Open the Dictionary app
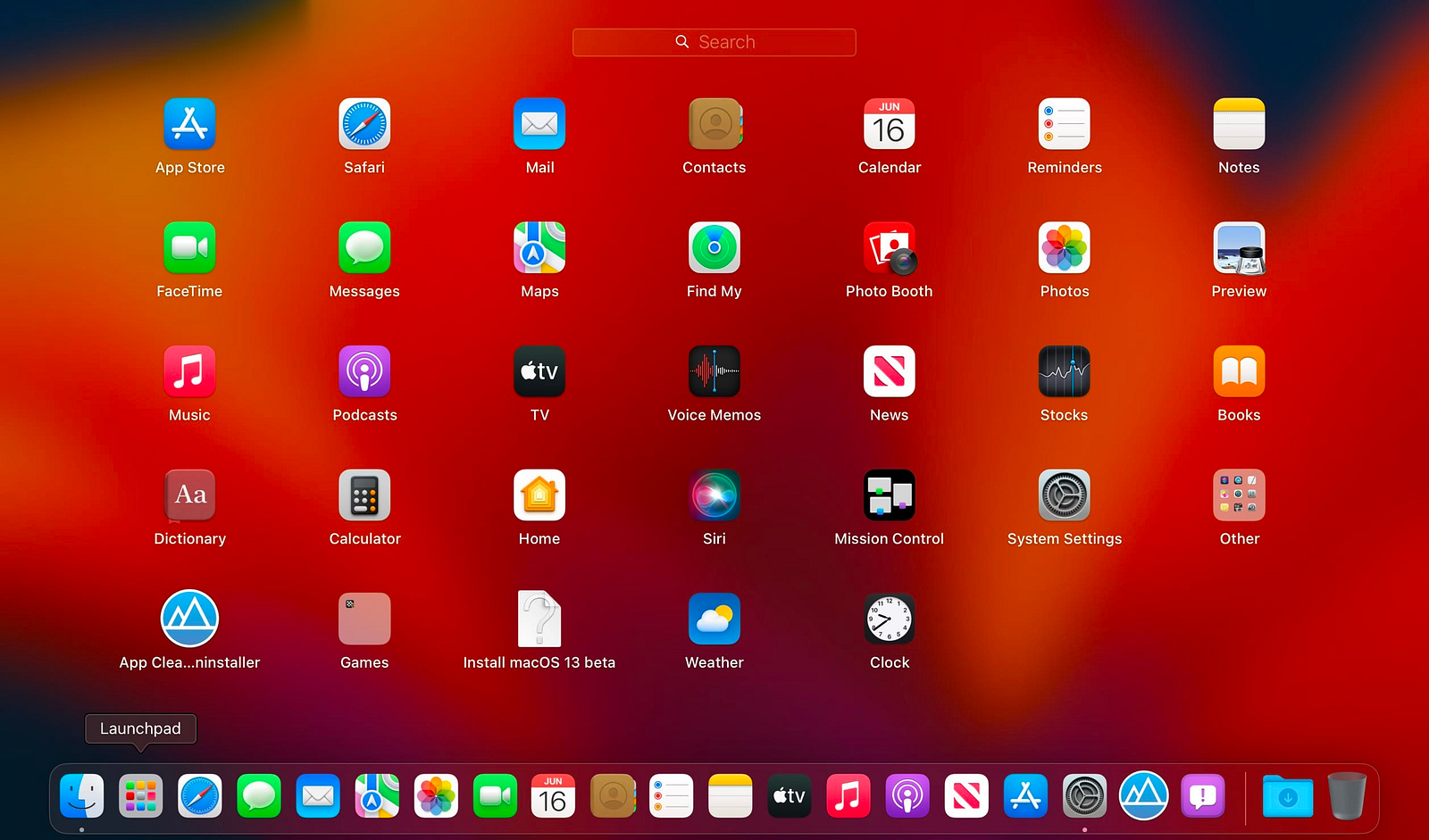Image resolution: width=1429 pixels, height=840 pixels. point(189,495)
